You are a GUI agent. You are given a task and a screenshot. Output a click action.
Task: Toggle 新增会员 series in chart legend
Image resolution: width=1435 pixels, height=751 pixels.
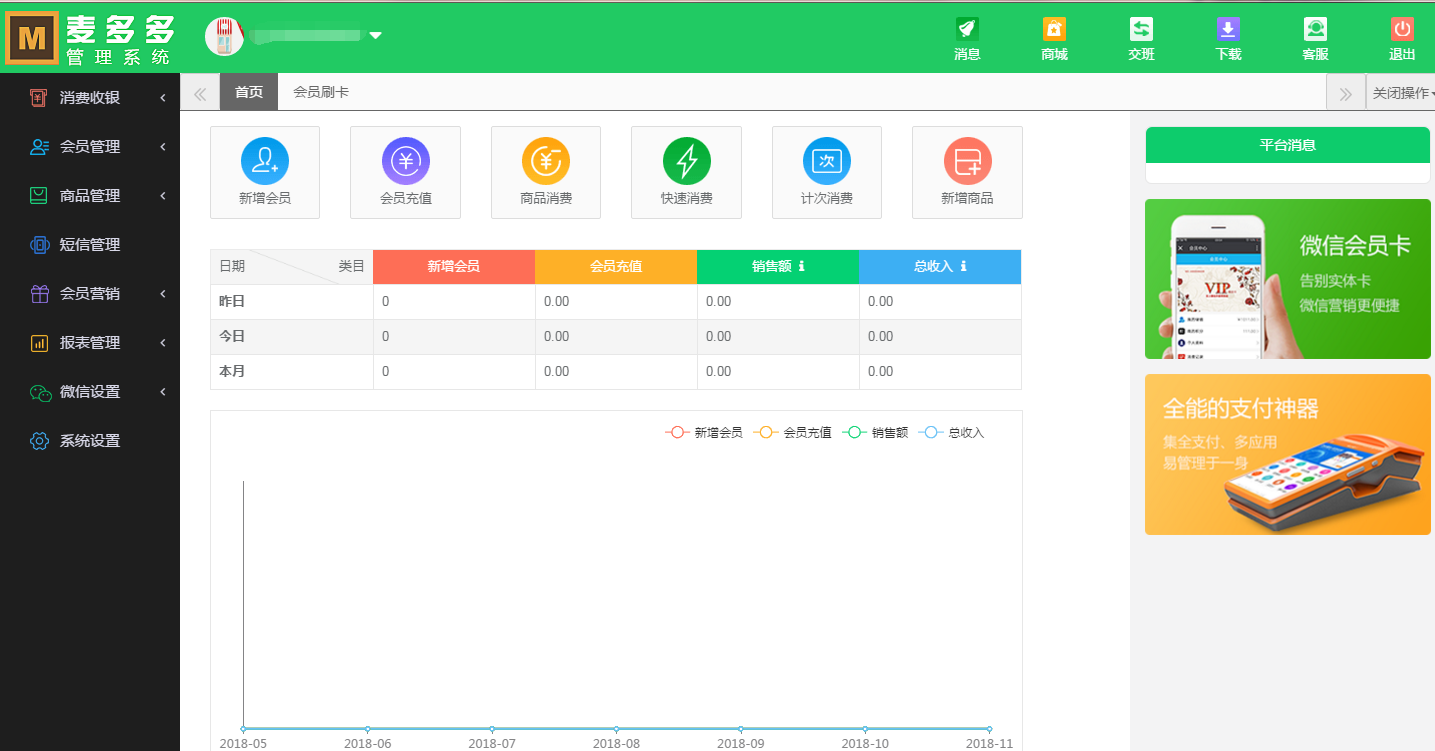tap(704, 433)
